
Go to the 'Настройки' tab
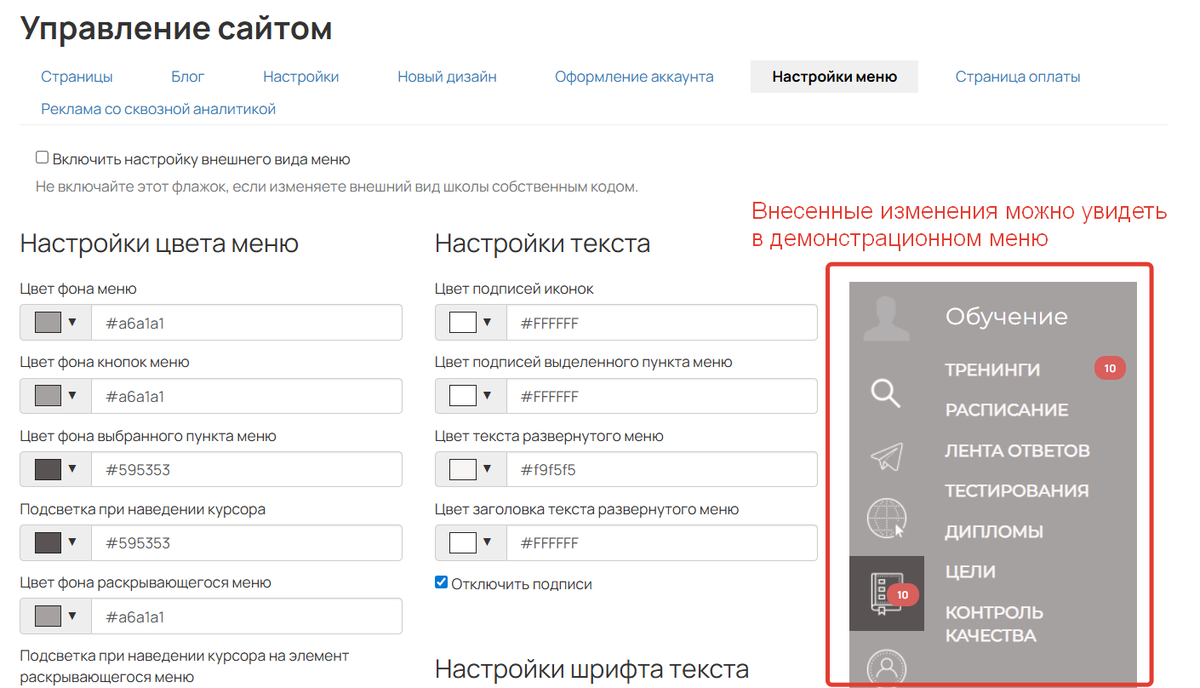[x=301, y=76]
